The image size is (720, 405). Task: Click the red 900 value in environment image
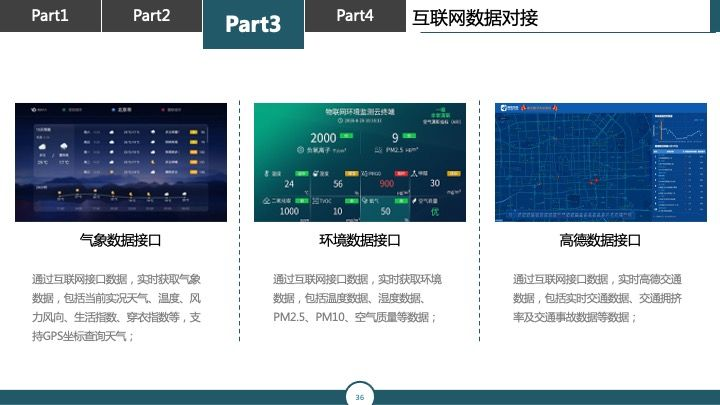[x=387, y=184]
